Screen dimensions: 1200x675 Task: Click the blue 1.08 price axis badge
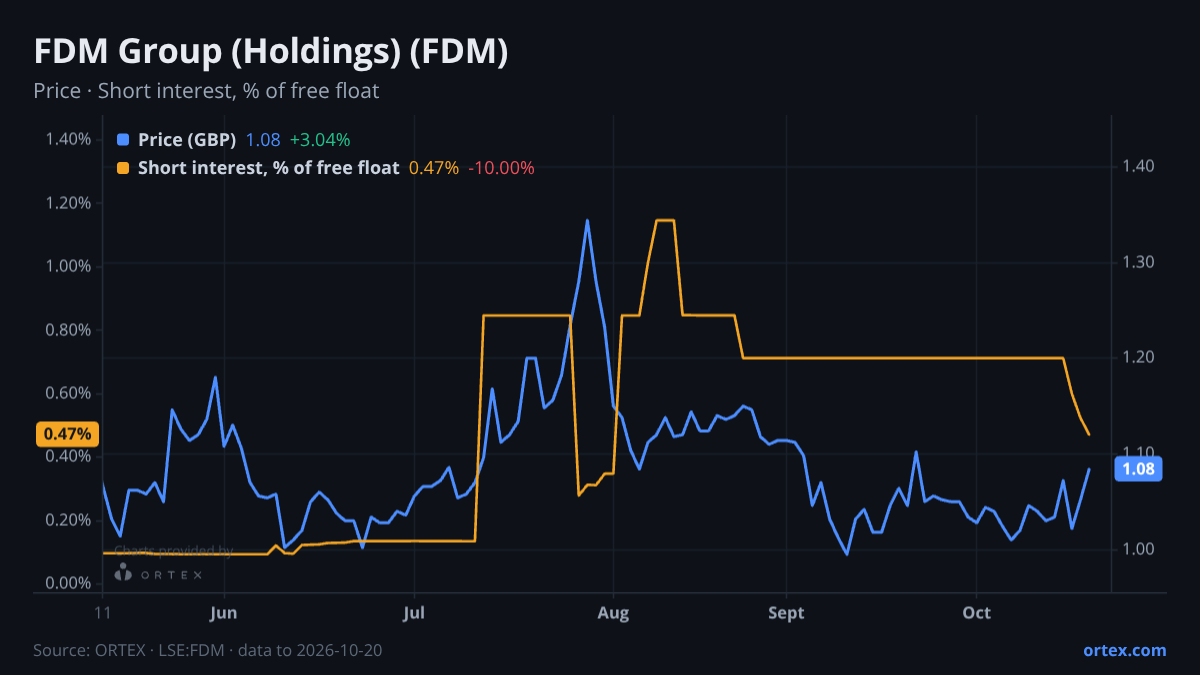coord(1140,469)
